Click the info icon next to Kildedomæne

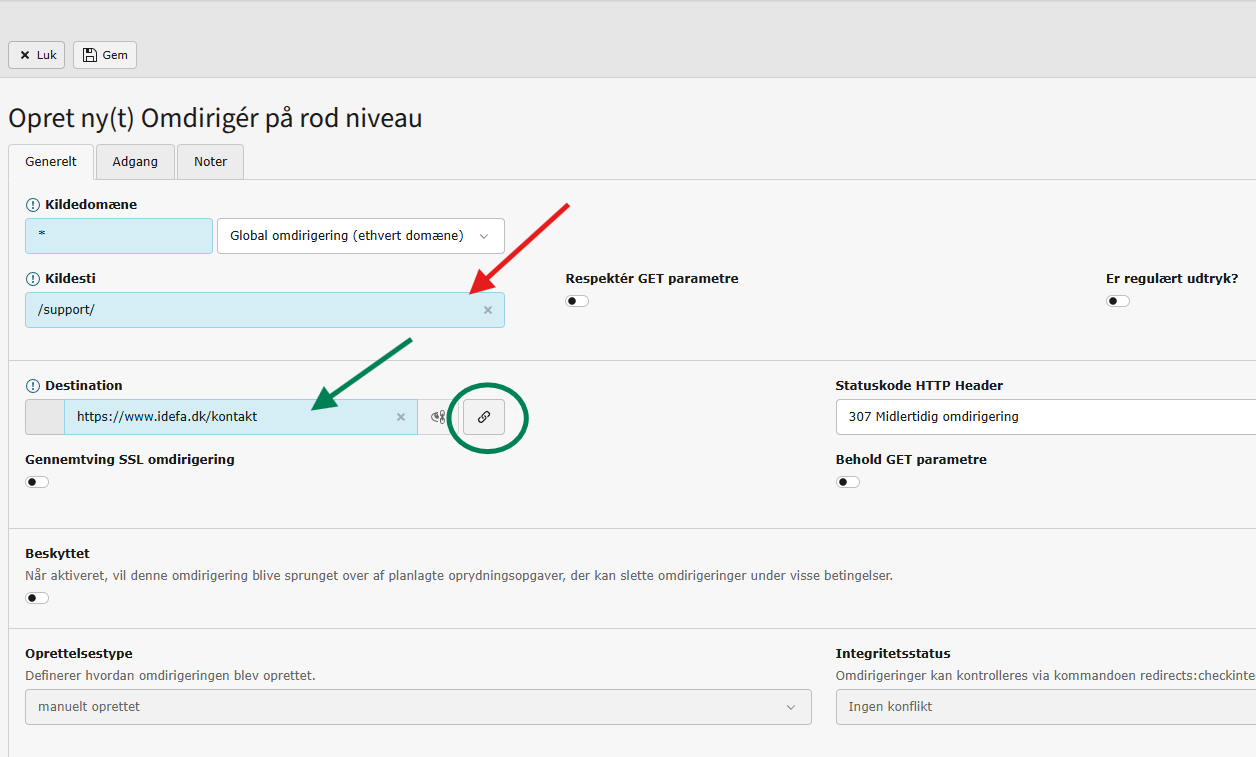point(33,205)
